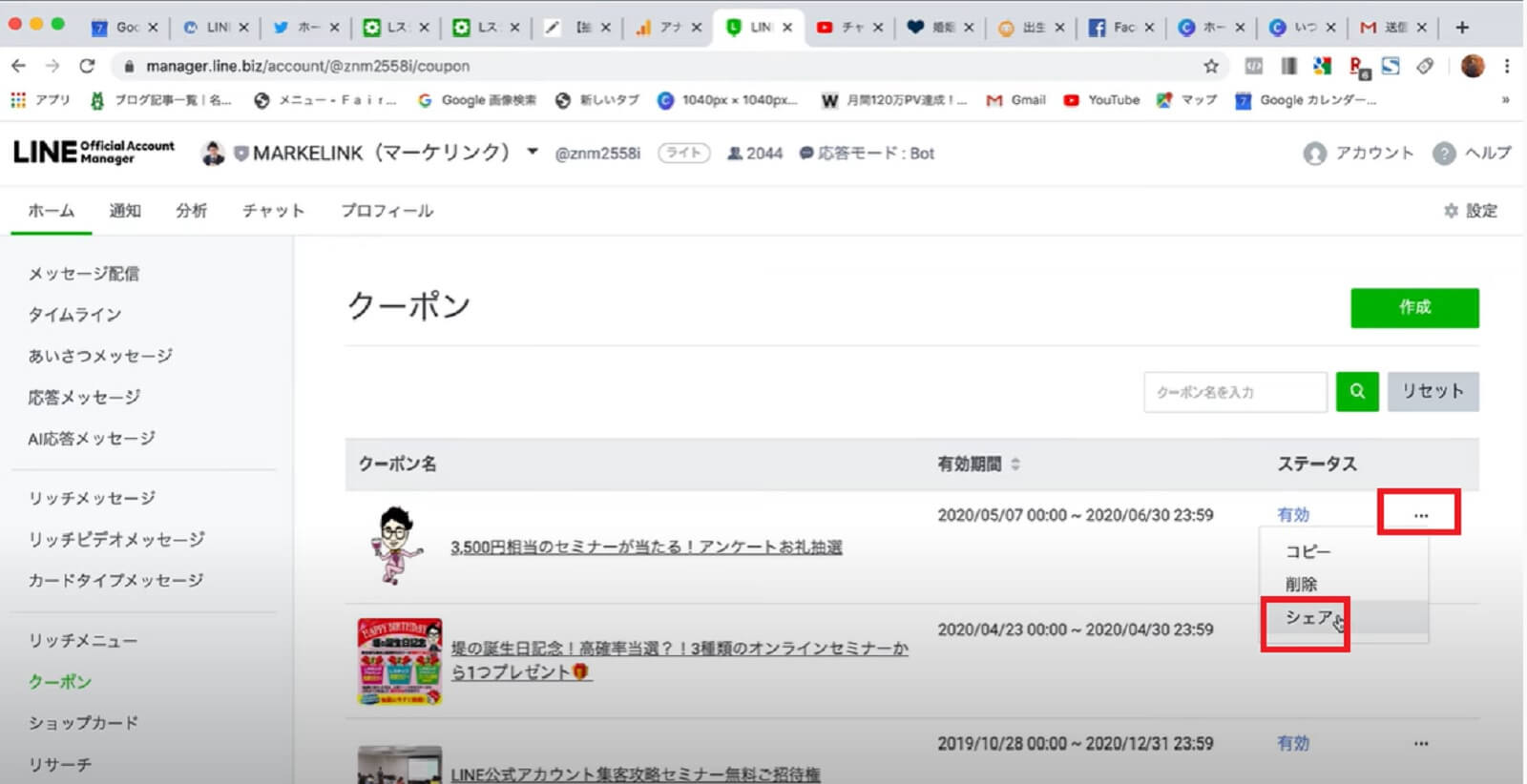Open the three-dot menu for the LINE公式アカウント coupon
The width and height of the screenshot is (1527, 784).
tap(1421, 744)
